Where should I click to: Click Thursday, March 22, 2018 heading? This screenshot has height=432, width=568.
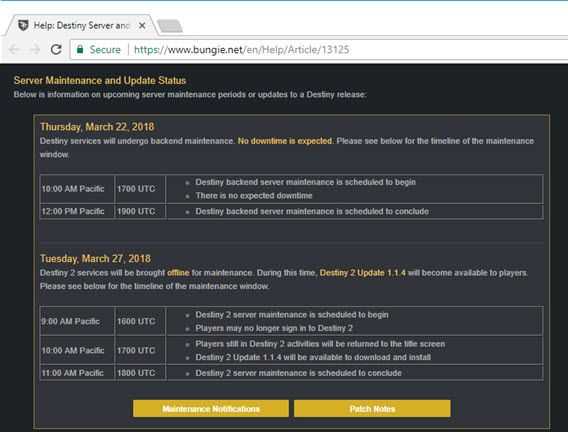click(97, 127)
